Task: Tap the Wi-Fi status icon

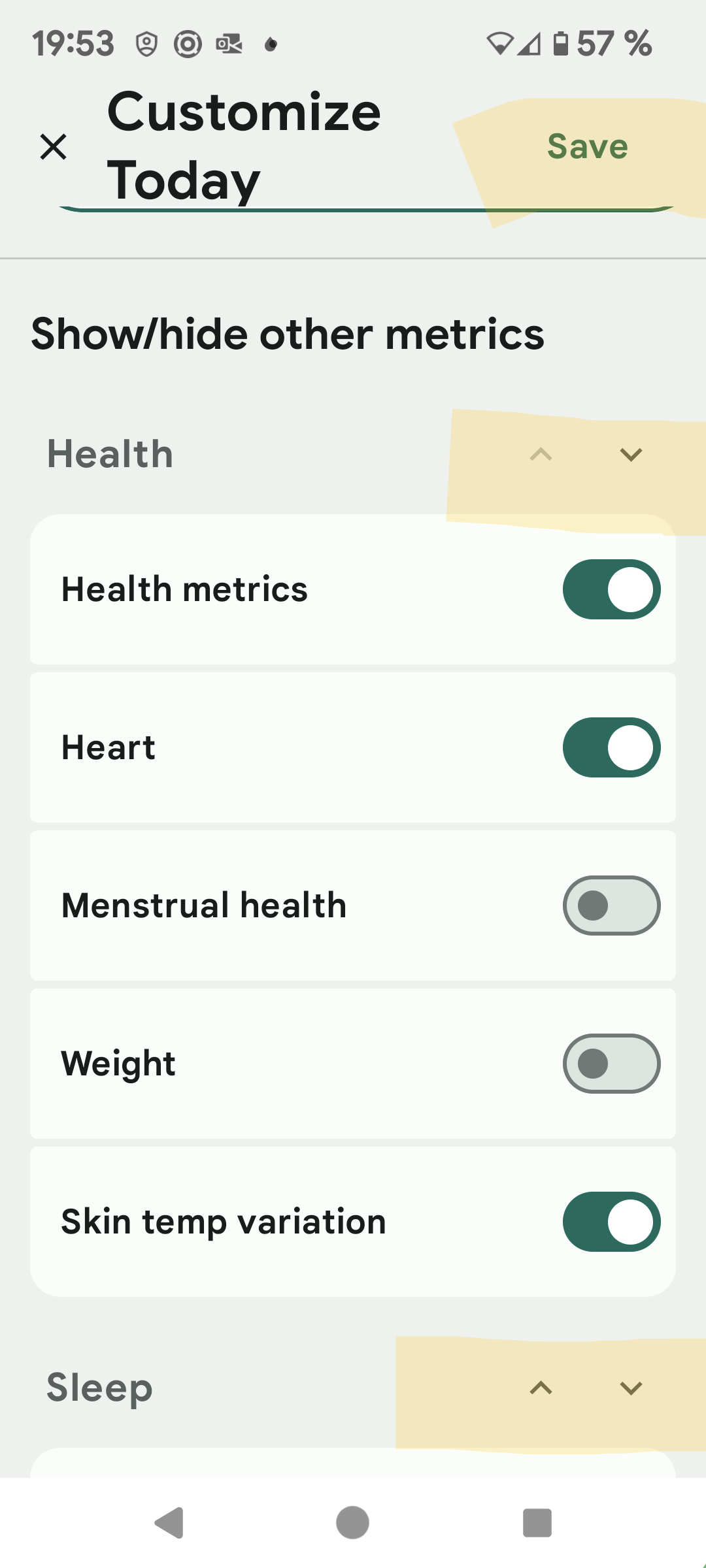Action: click(x=500, y=44)
